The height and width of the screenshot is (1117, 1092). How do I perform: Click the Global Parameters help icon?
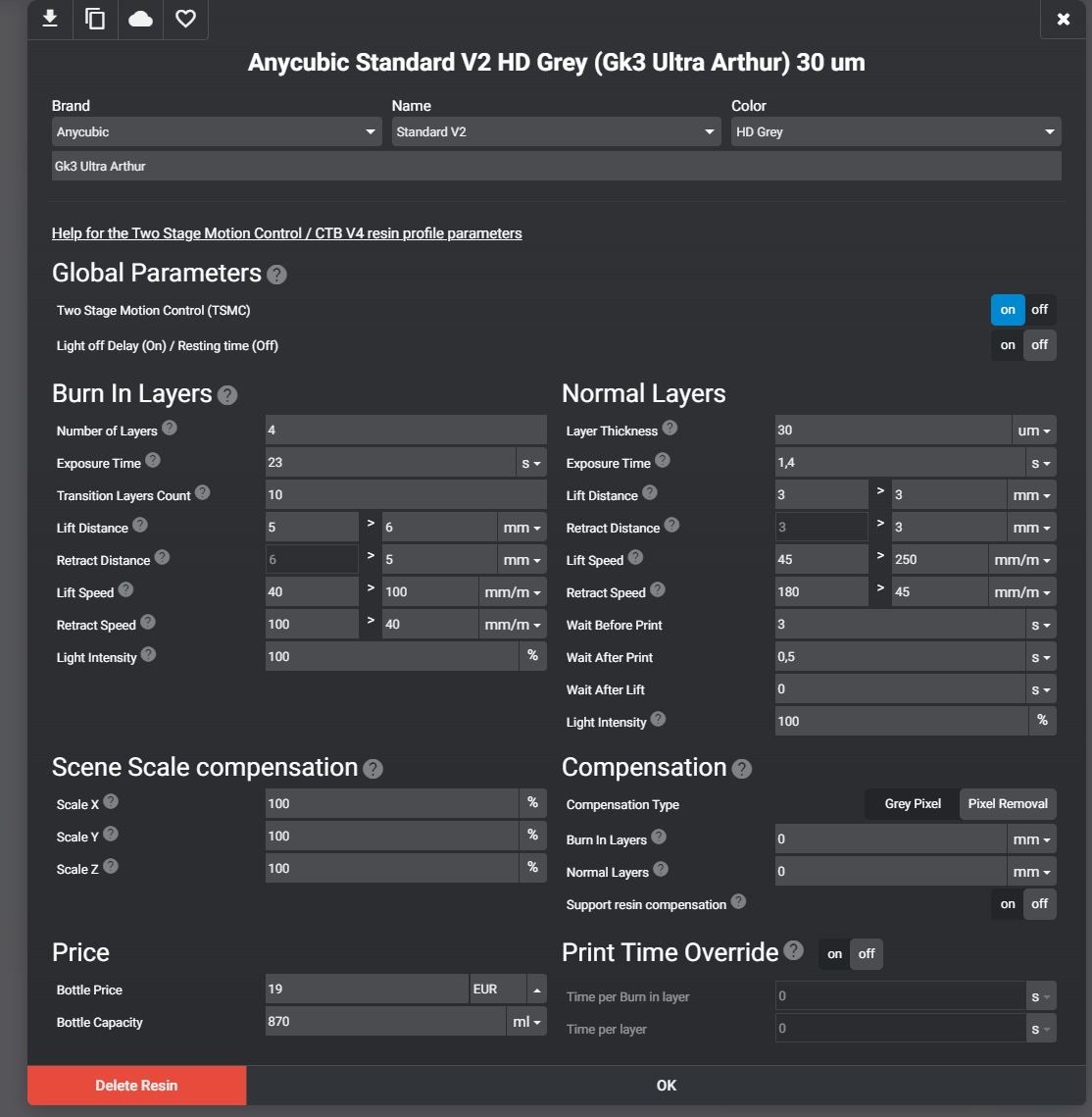click(277, 275)
